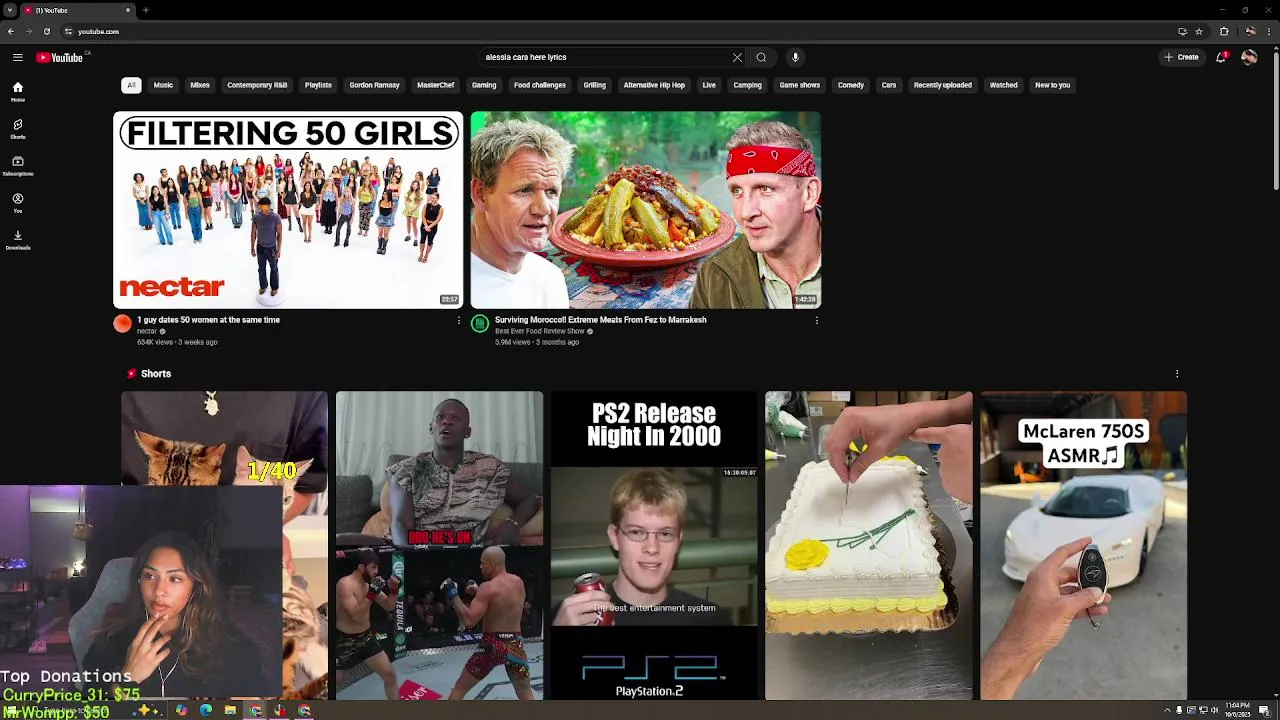Click the YouTube logo
Image resolution: width=1280 pixels, height=720 pixels.
click(60, 57)
